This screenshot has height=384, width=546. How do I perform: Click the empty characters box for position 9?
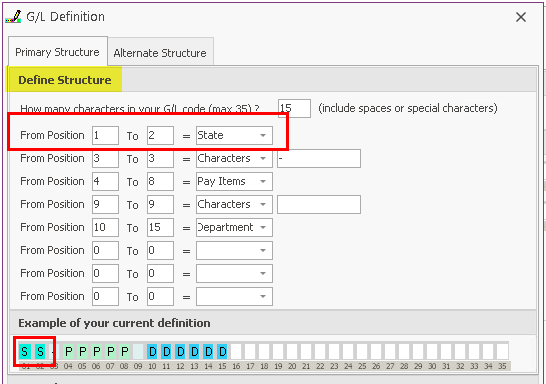[x=319, y=204]
